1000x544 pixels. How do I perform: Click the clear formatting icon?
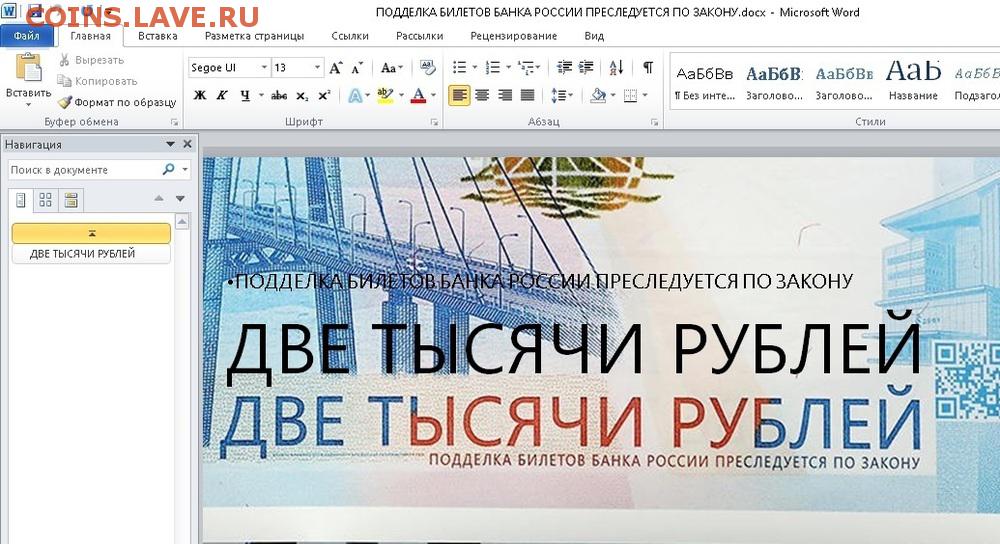click(427, 68)
